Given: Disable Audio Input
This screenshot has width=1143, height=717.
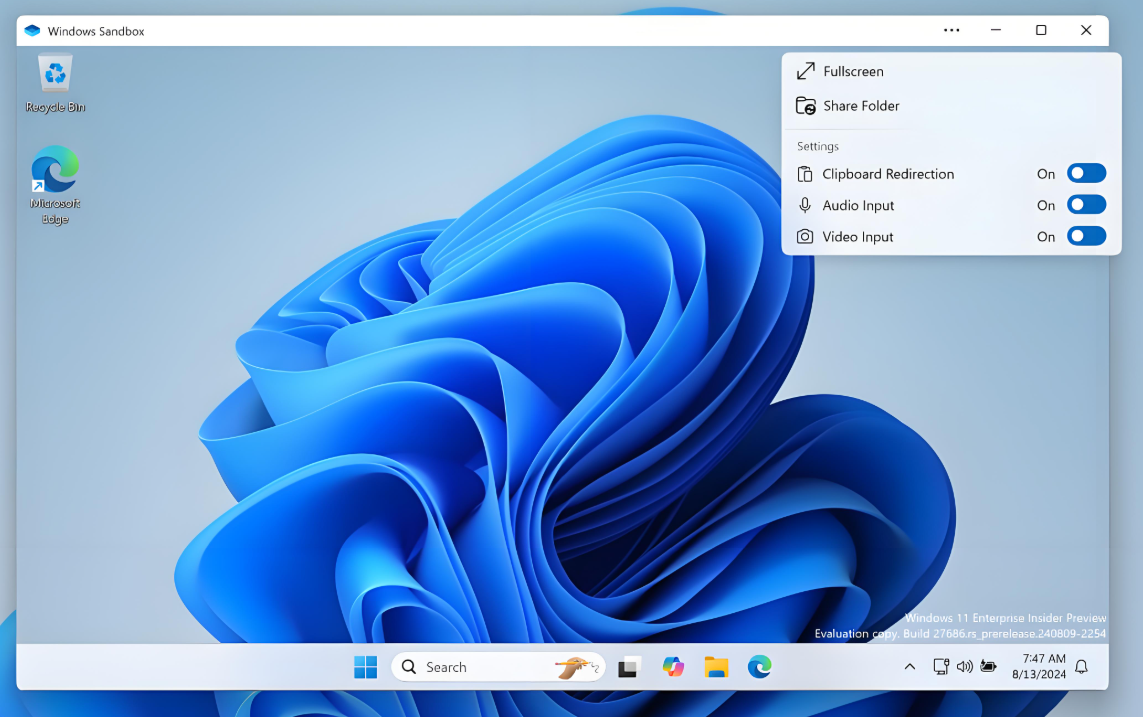Looking at the screenshot, I should 1086,205.
